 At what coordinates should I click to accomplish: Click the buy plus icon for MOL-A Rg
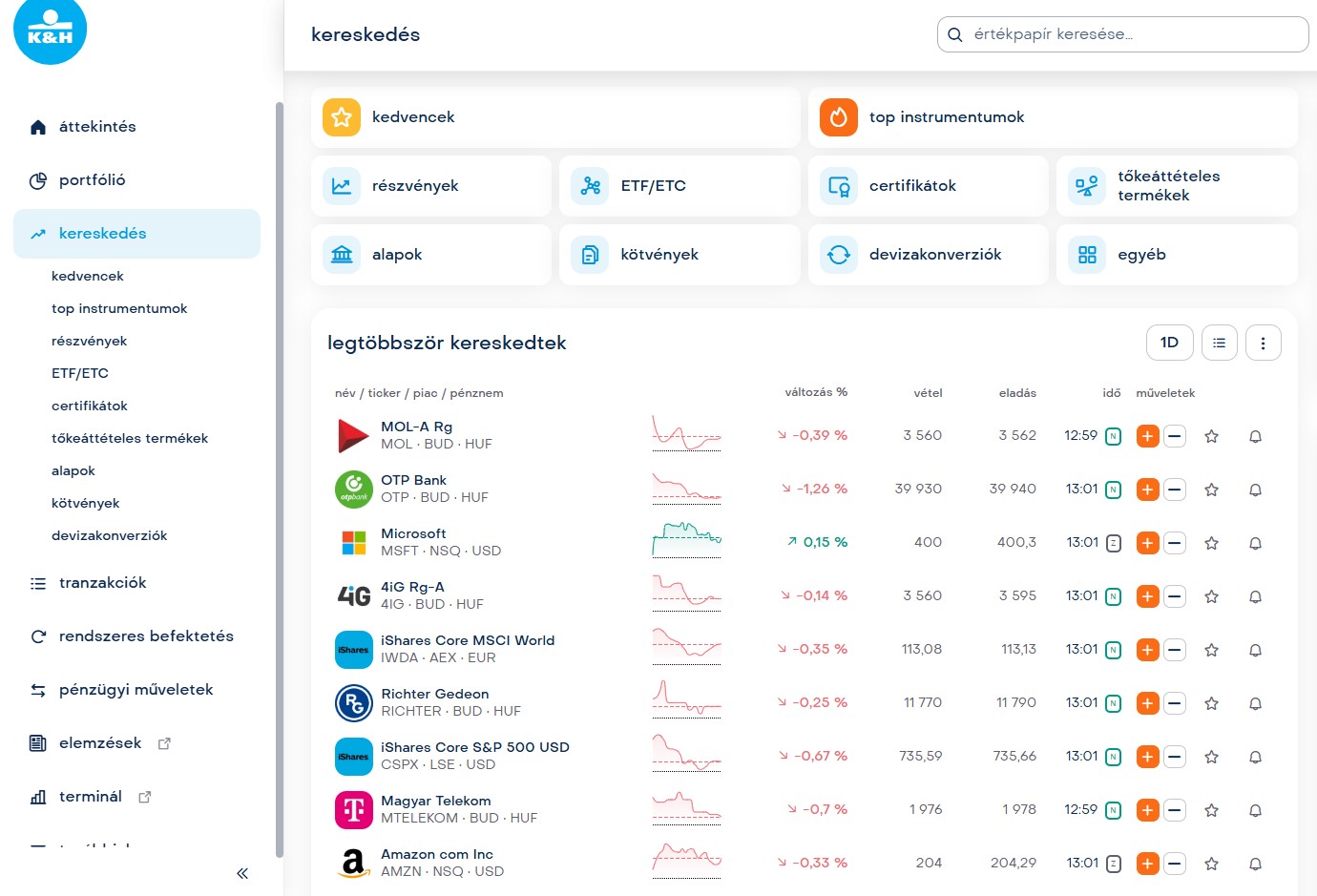click(x=1147, y=436)
